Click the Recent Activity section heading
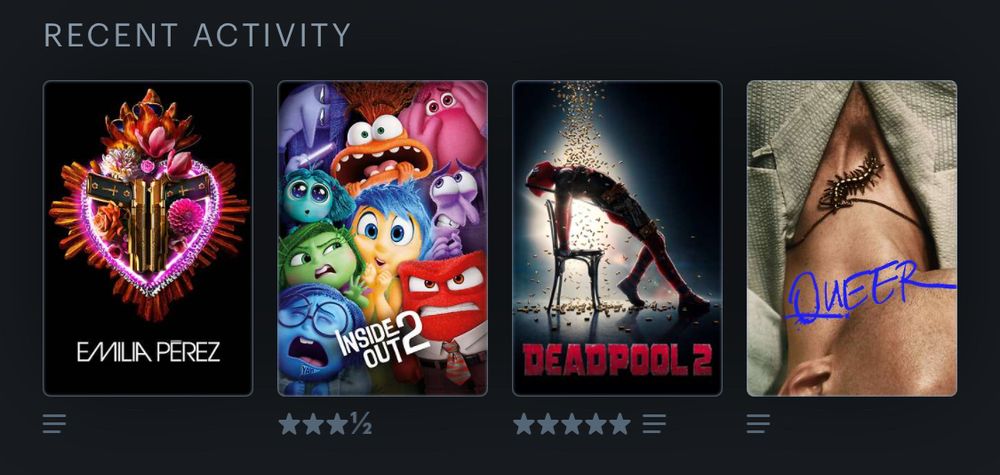 pos(197,35)
